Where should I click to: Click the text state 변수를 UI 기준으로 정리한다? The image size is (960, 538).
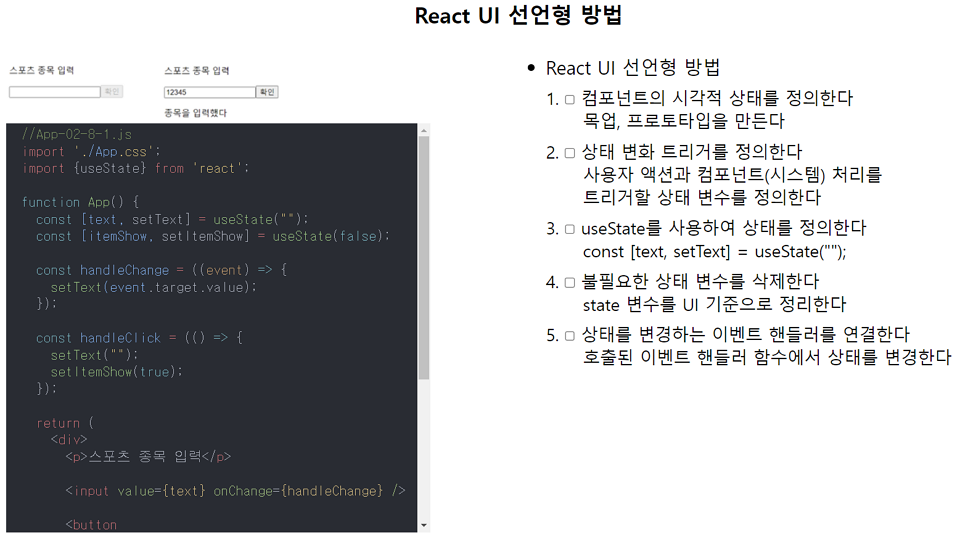pos(714,305)
